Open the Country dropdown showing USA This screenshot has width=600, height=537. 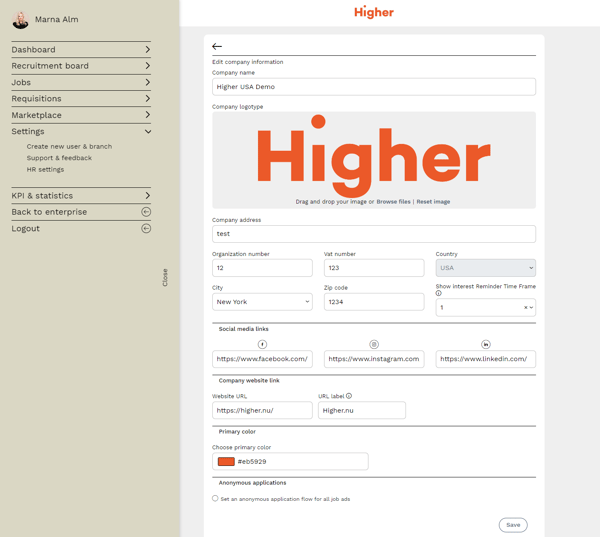click(486, 268)
